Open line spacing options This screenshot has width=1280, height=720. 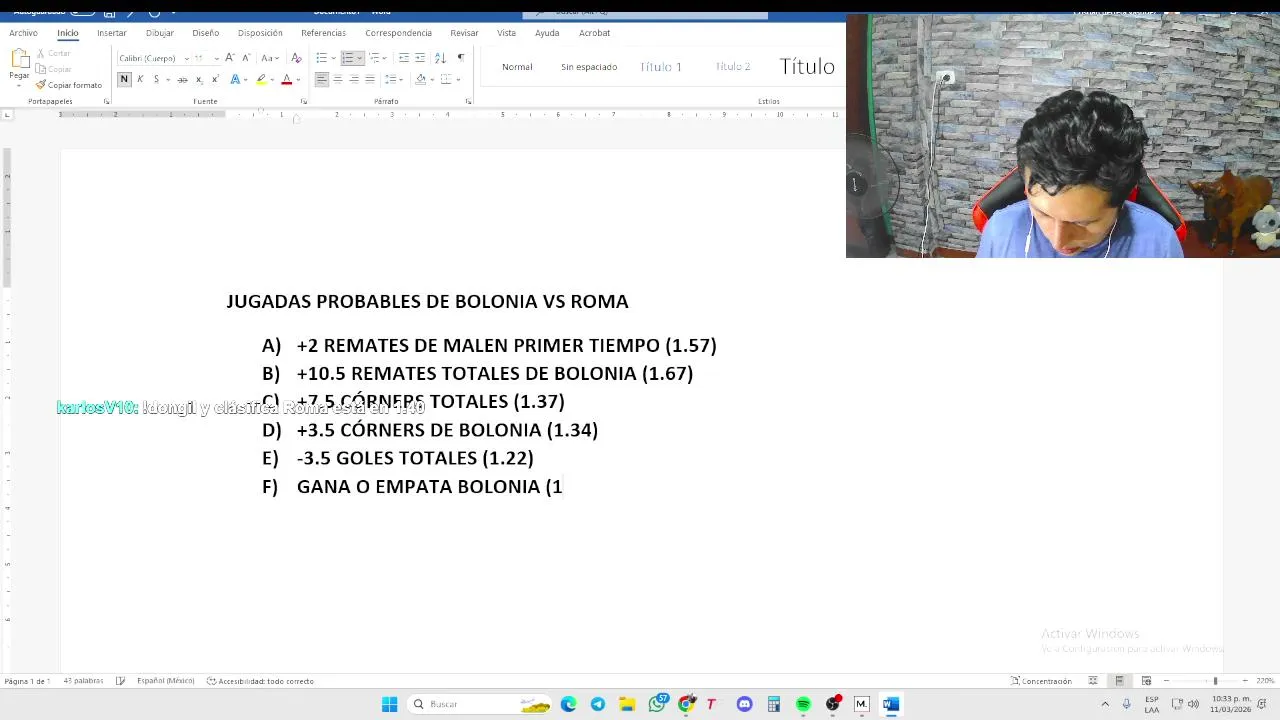394,79
